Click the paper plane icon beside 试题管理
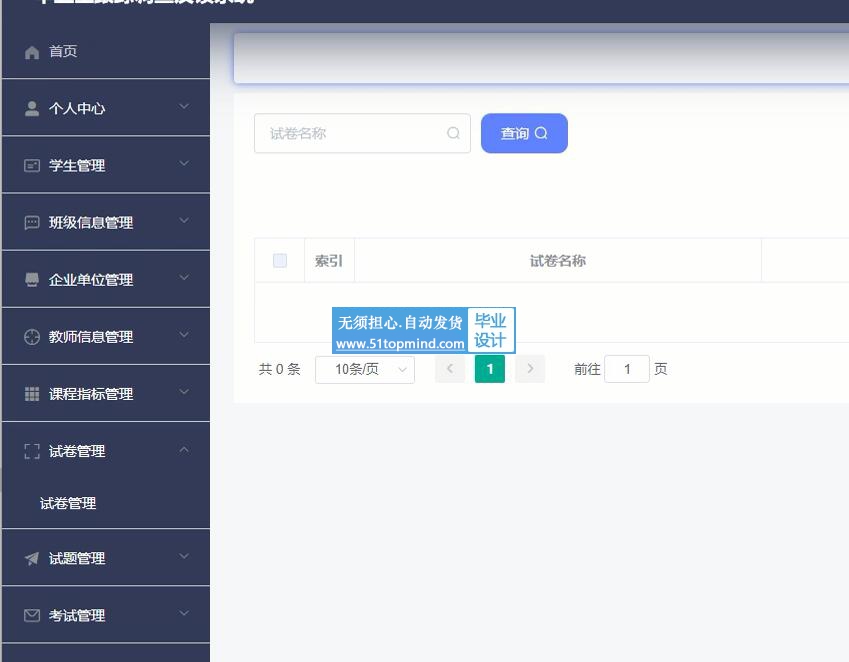Viewport: 849px width, 662px height. click(32, 558)
